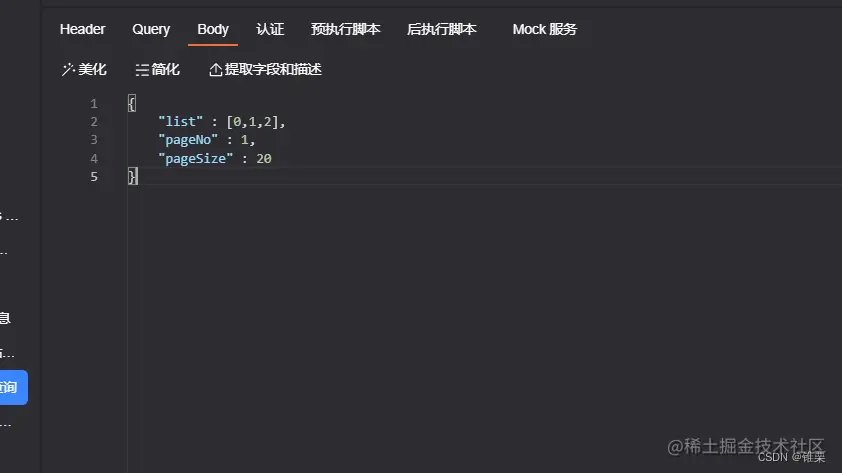Click line number 3 in the gutter
The width and height of the screenshot is (842, 473).
point(94,140)
